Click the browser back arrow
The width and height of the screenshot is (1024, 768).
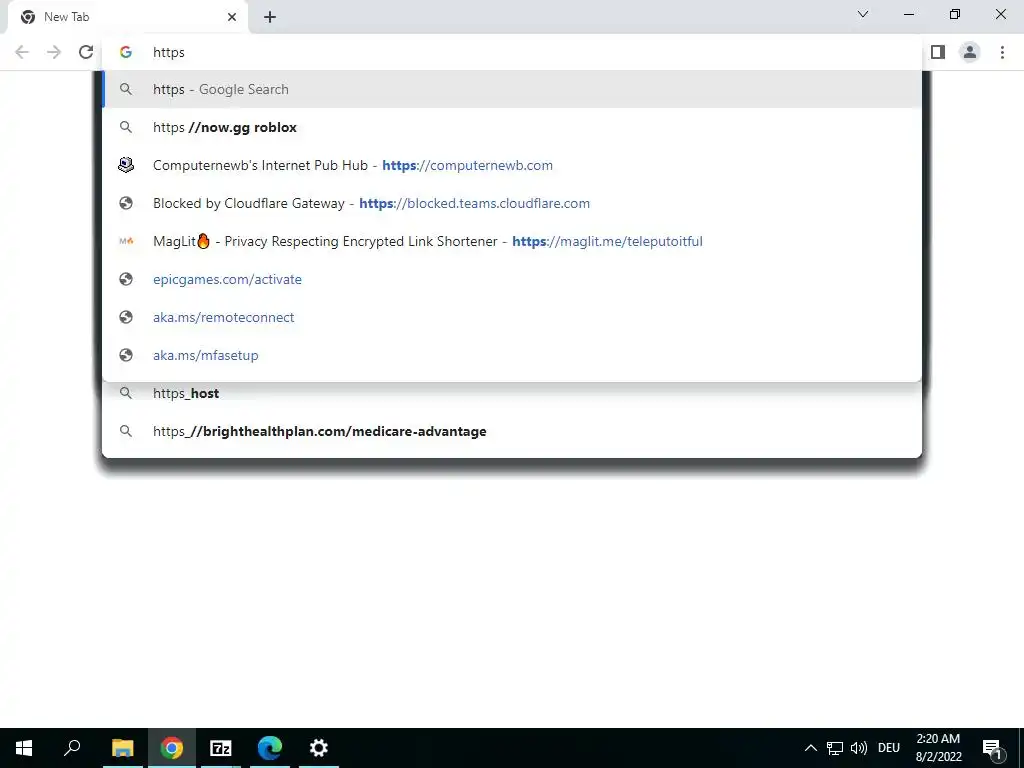click(22, 52)
